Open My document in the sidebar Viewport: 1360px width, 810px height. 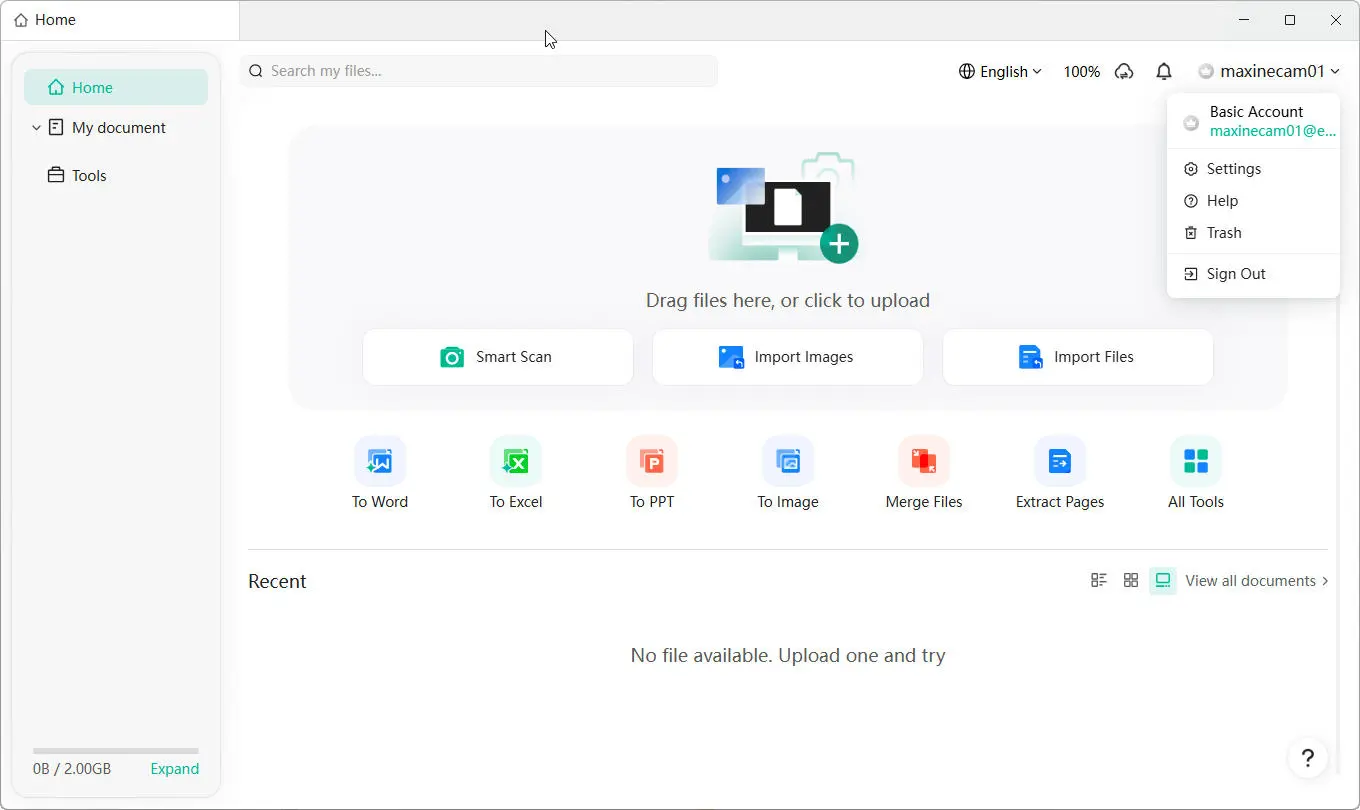point(116,128)
